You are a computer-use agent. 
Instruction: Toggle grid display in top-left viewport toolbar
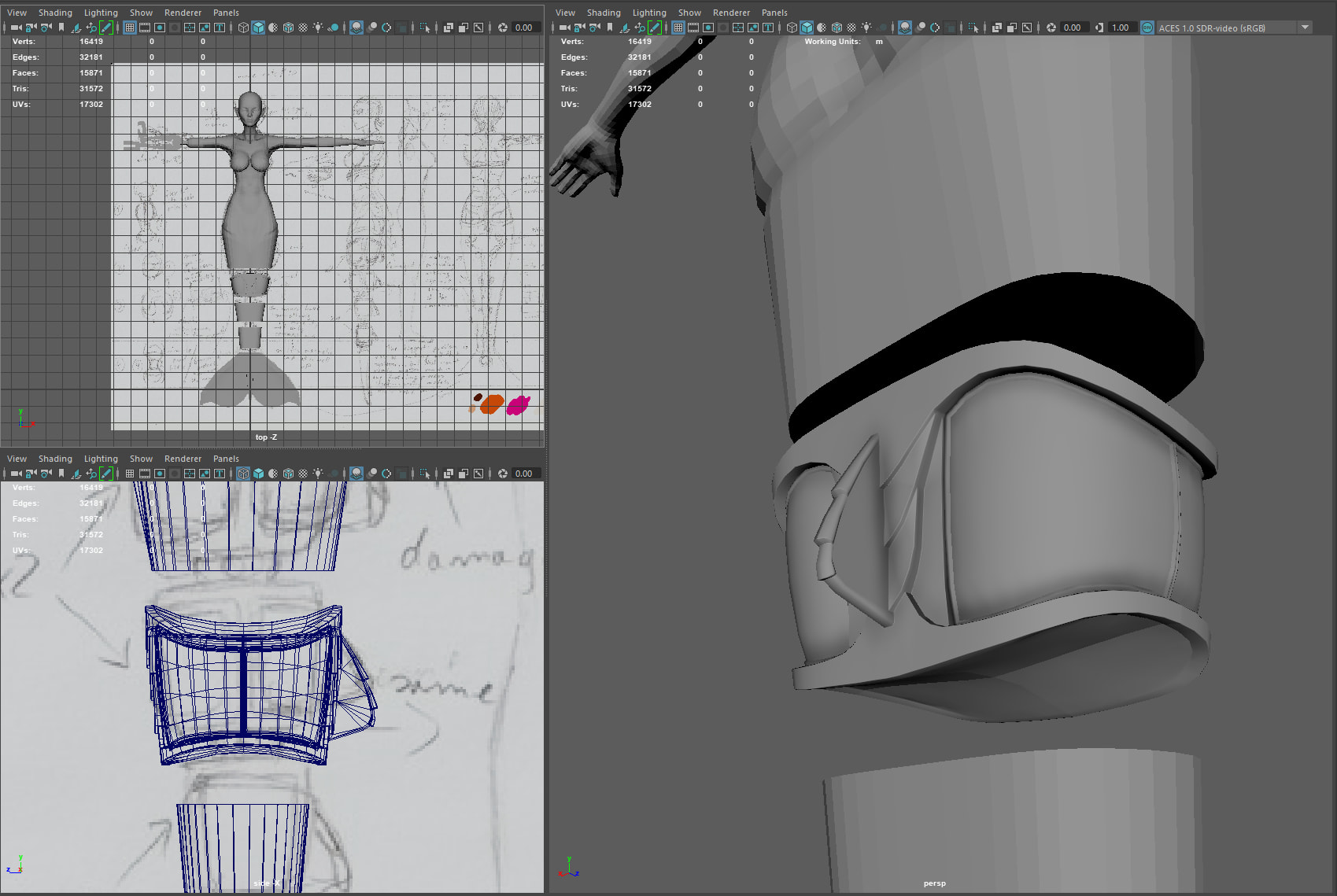pos(130,28)
